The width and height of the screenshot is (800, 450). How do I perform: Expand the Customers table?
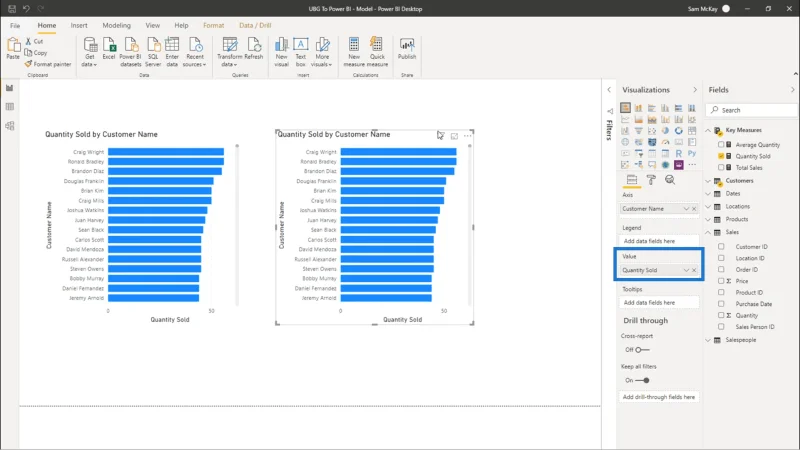click(x=708, y=181)
